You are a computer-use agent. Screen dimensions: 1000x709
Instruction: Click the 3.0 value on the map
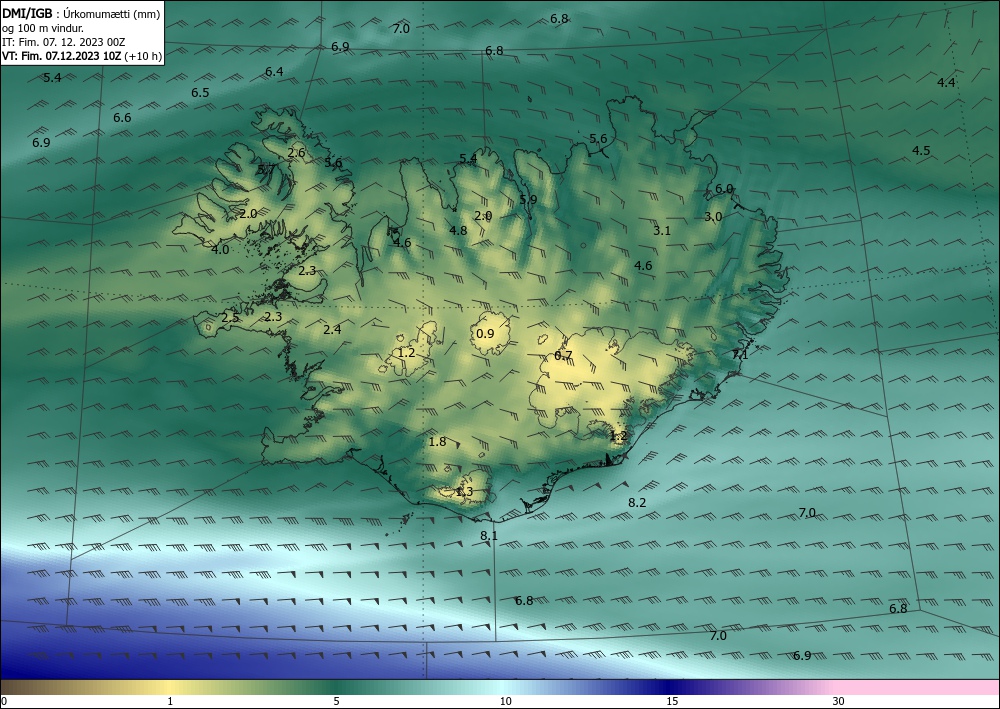pyautogui.click(x=713, y=217)
